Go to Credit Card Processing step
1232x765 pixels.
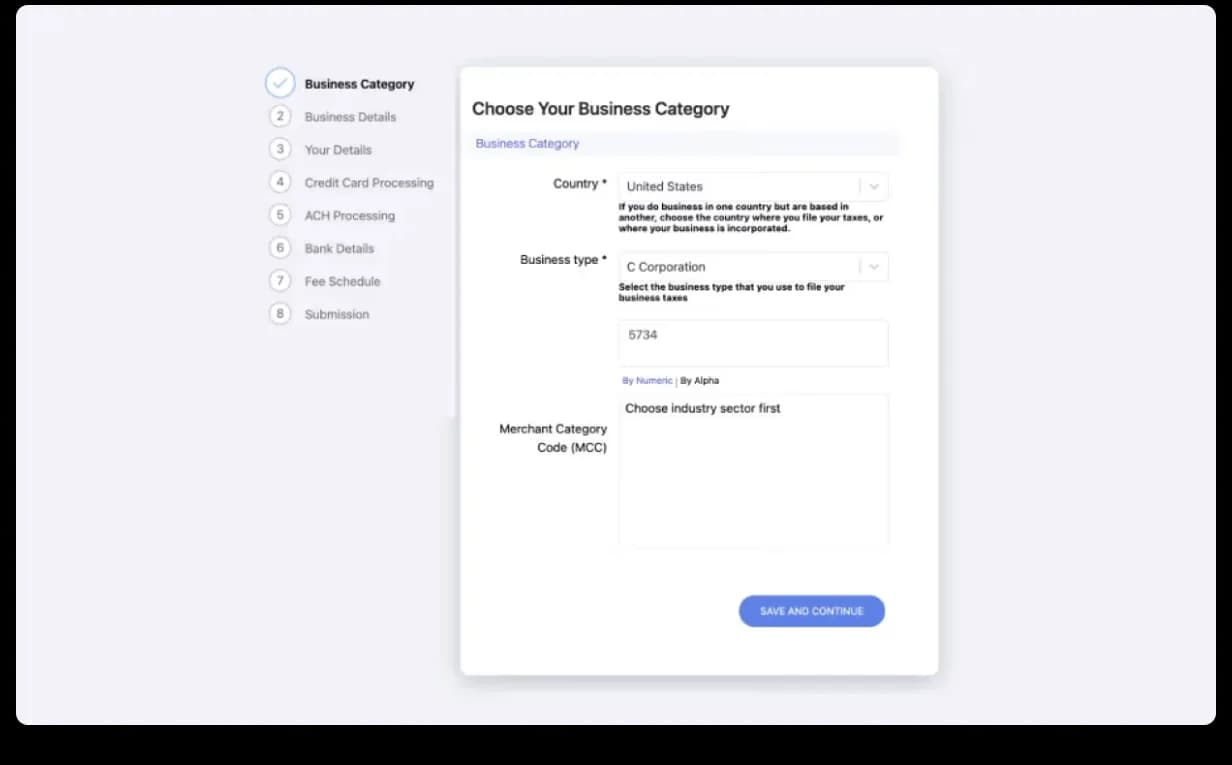click(x=369, y=183)
